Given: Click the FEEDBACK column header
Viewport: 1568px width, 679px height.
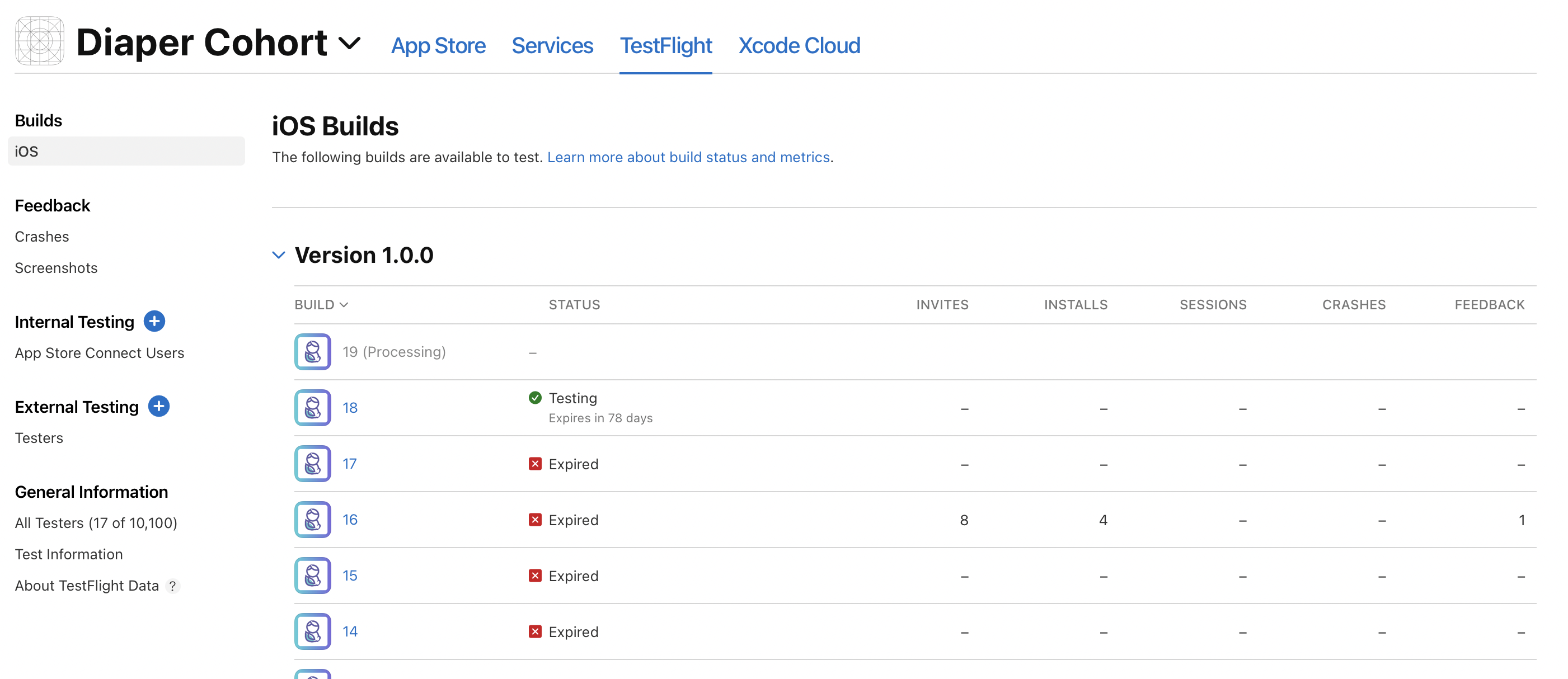Looking at the screenshot, I should [1490, 305].
